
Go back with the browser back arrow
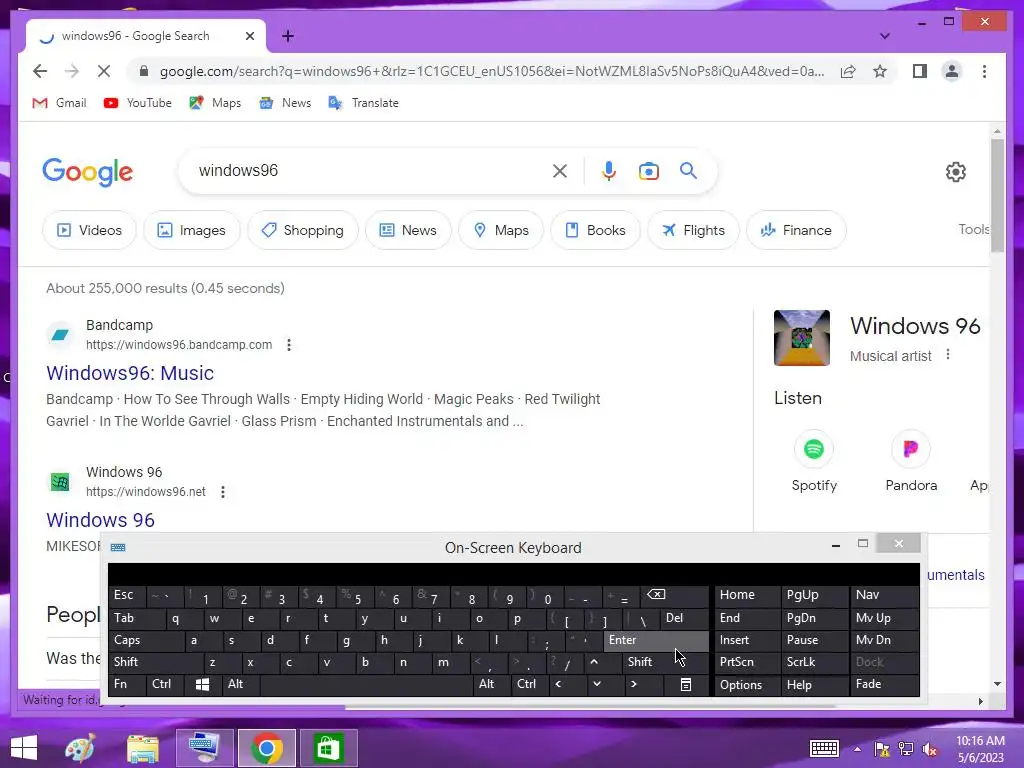40,71
